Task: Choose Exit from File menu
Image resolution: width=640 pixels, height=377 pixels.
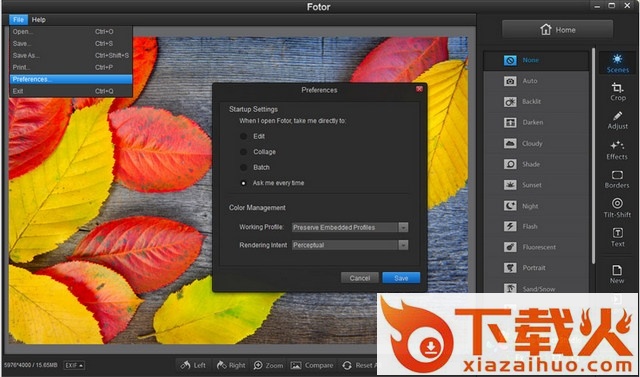Action: click(71, 91)
